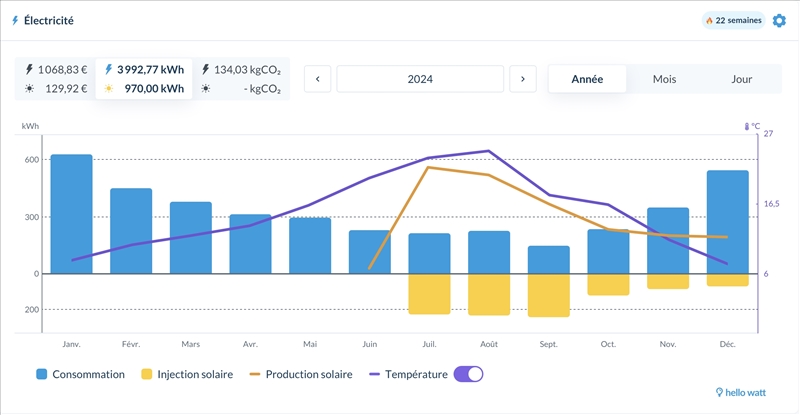800x415 pixels.
Task: Click the lightning bolt Électricité header icon
Action: [x=15, y=20]
